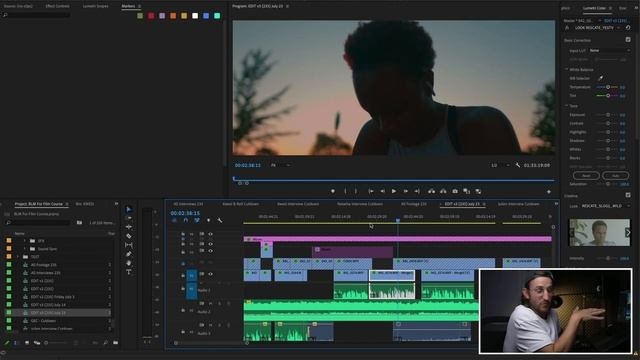
Task: Switch Project panel to list view
Action: tap(16, 342)
